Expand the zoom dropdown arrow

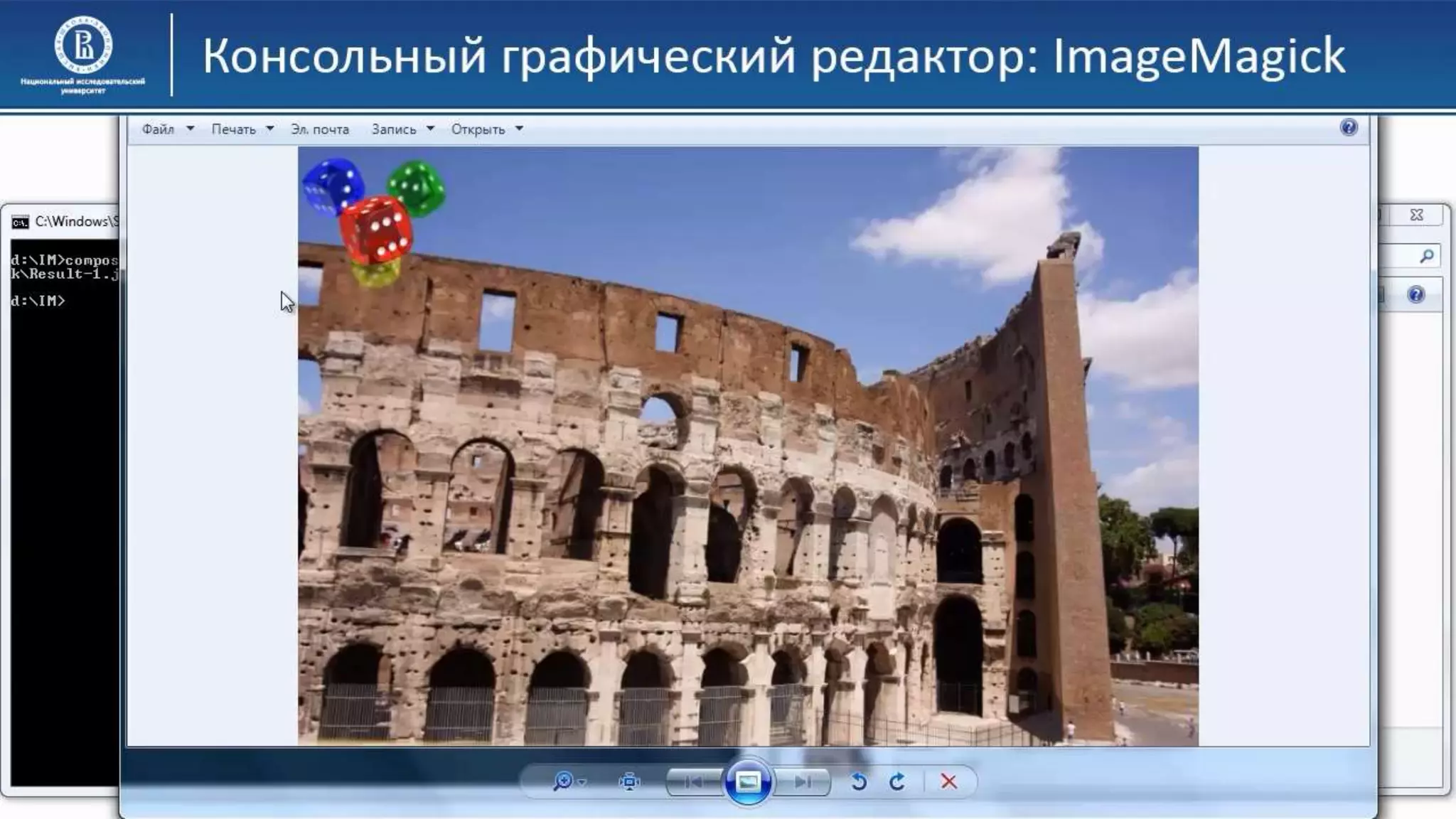(x=582, y=782)
